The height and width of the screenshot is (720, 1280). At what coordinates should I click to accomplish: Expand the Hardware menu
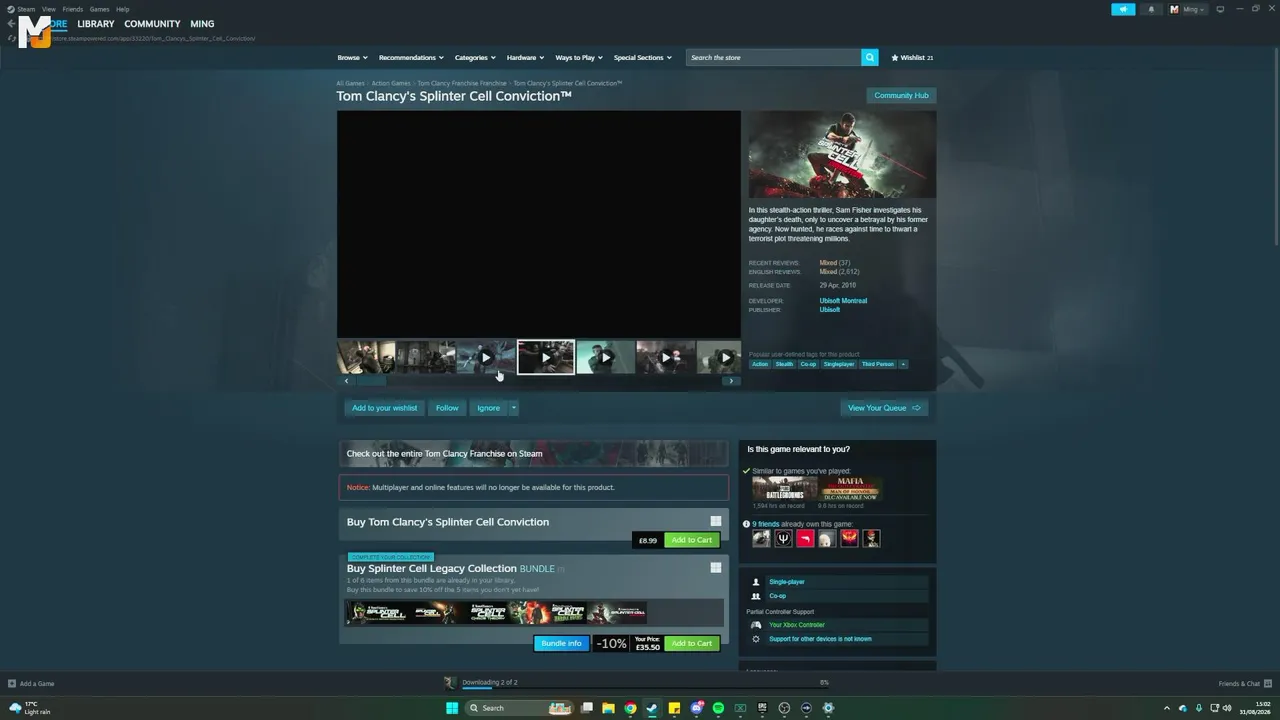click(525, 58)
